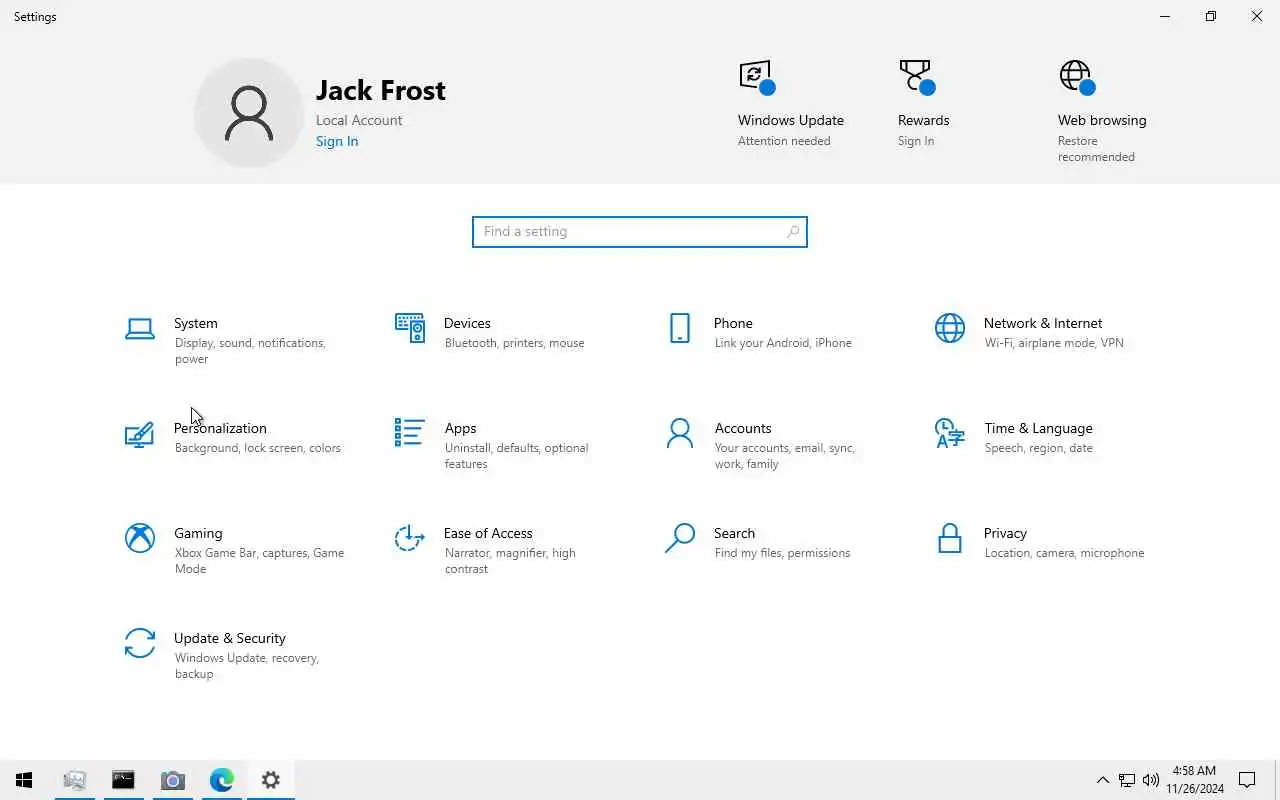This screenshot has width=1280, height=800.
Task: Click 'Display, sound, notifications, power' description
Action: (x=250, y=351)
